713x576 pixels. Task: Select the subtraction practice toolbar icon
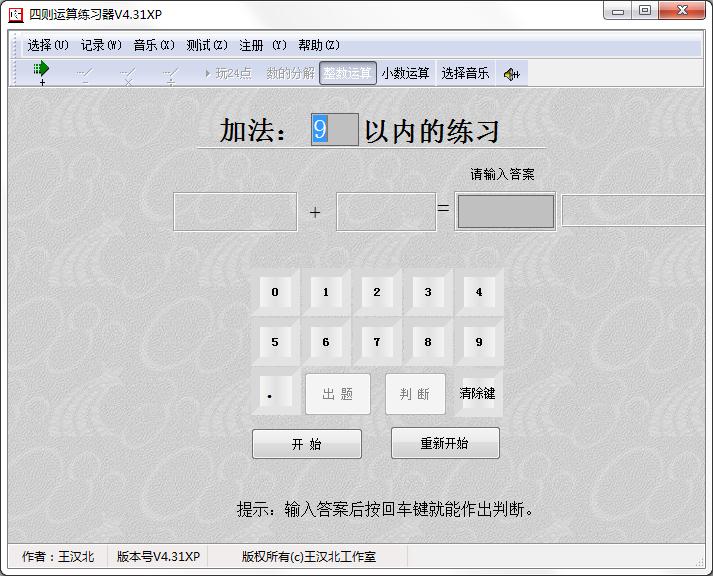pyautogui.click(x=85, y=73)
